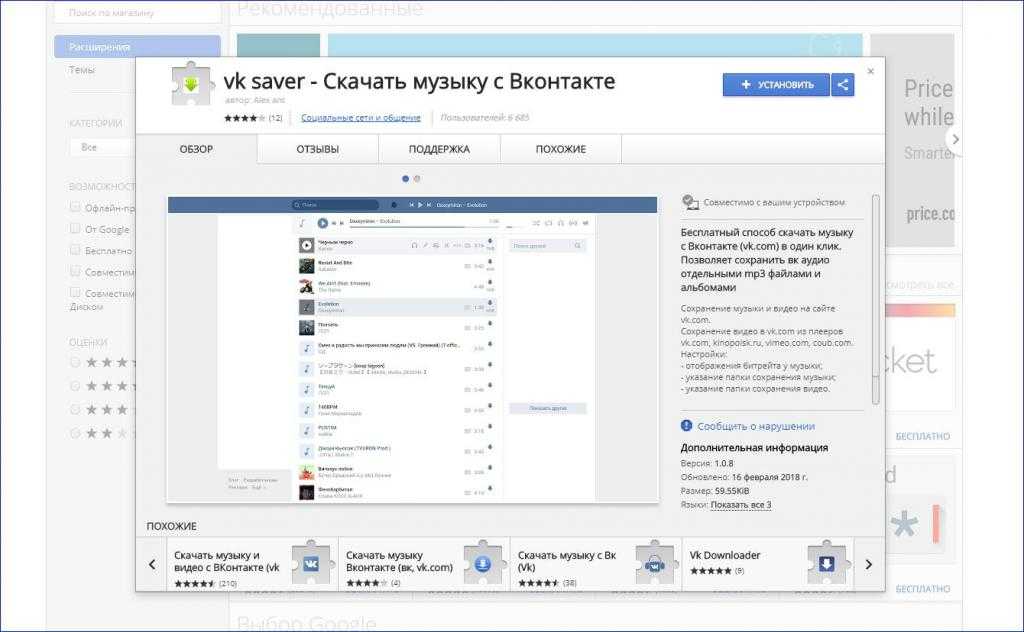Image resolution: width=1024 pixels, height=632 pixels.
Task: Open the Поддержка tab
Action: click(439, 149)
